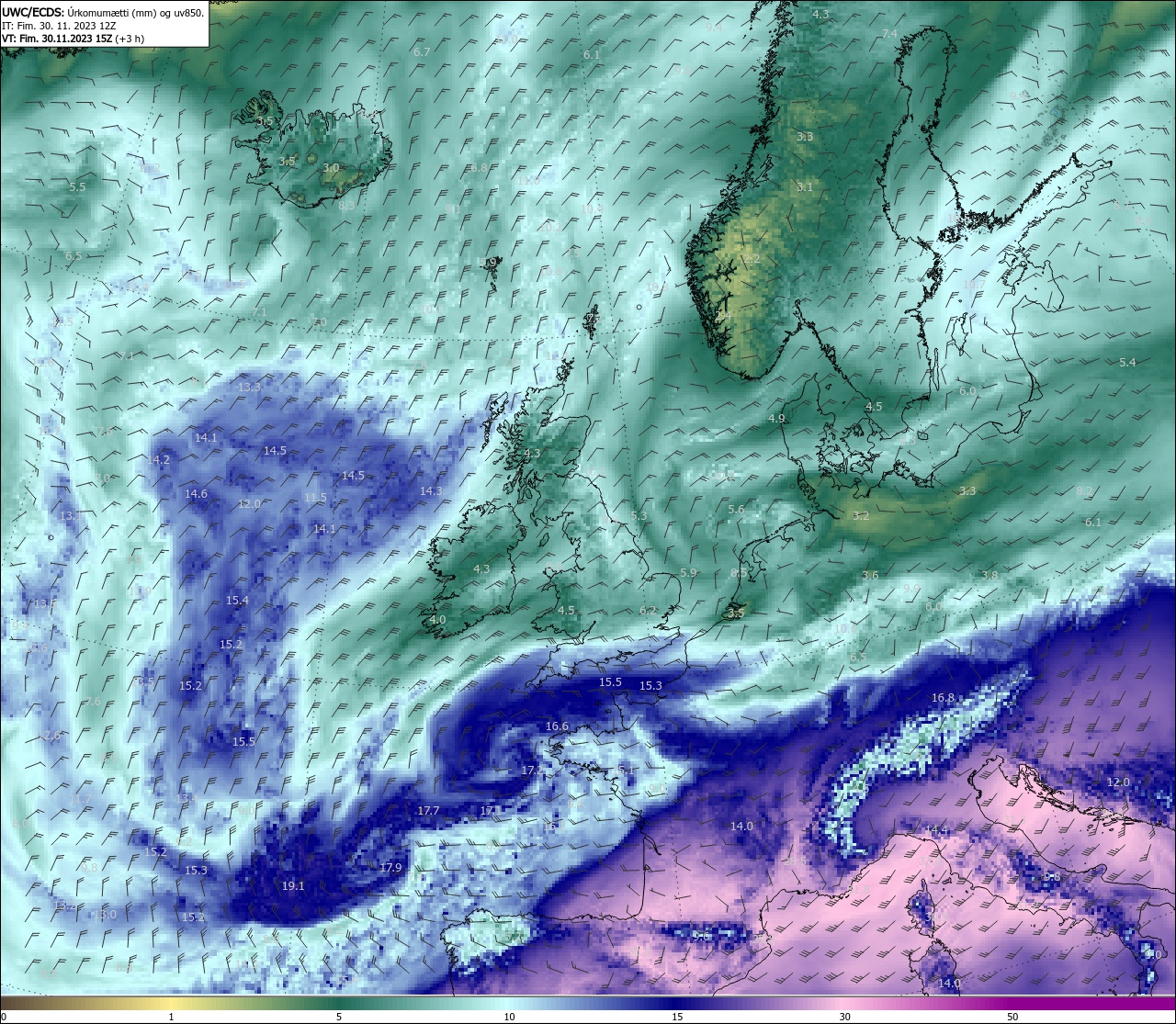Click the 5.4 value at the right edge

pyautogui.click(x=1127, y=363)
